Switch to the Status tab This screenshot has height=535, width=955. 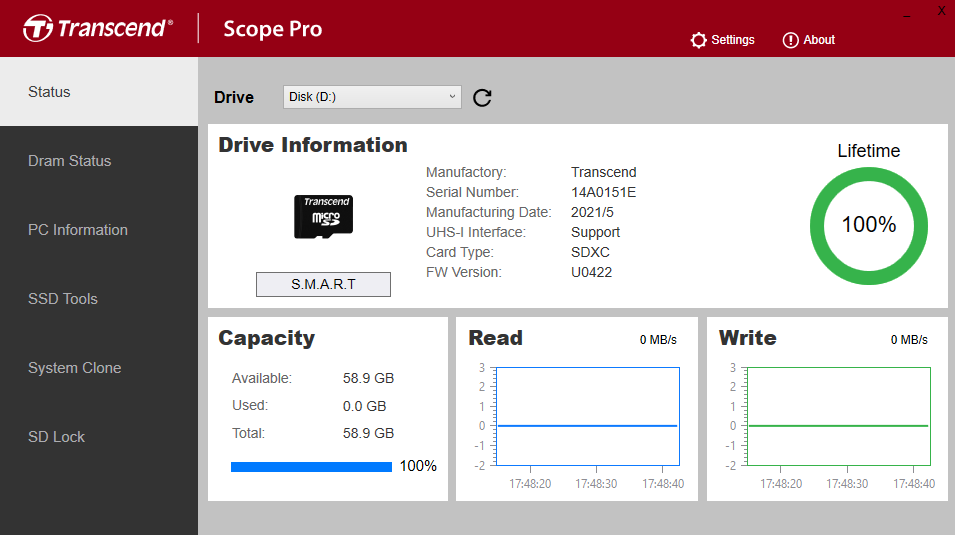click(99, 92)
